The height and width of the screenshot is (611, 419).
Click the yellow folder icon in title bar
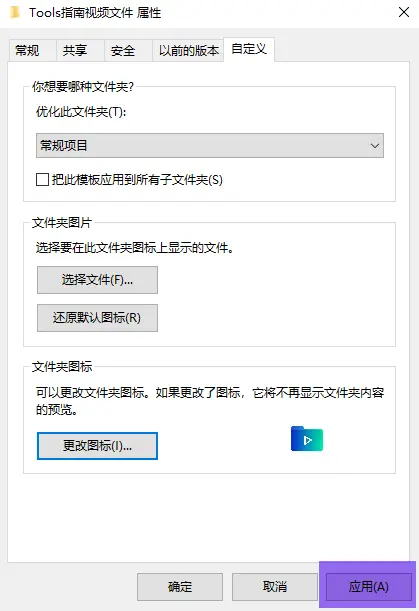[x=15, y=12]
